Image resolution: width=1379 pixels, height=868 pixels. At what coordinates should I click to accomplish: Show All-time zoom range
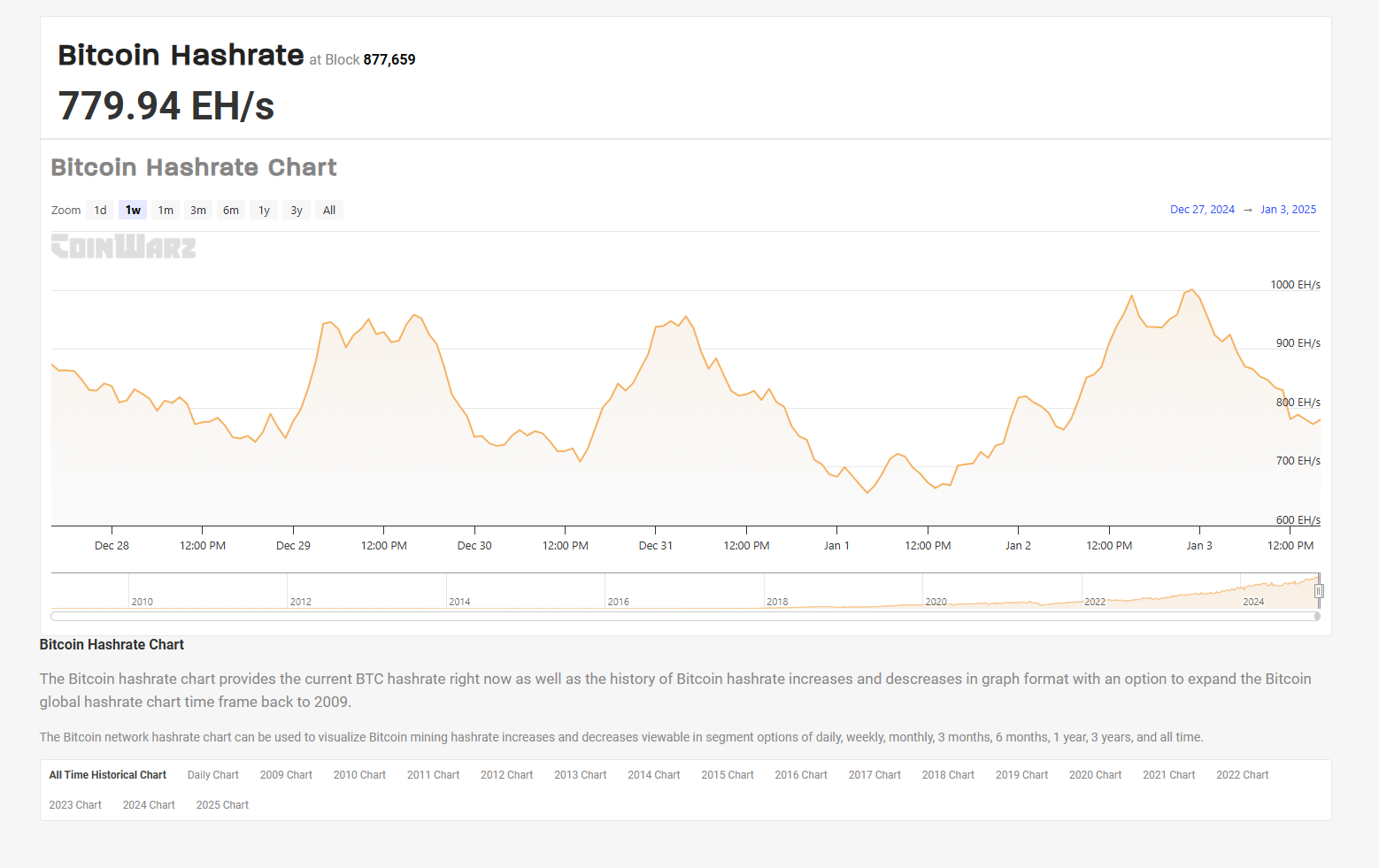tap(329, 211)
